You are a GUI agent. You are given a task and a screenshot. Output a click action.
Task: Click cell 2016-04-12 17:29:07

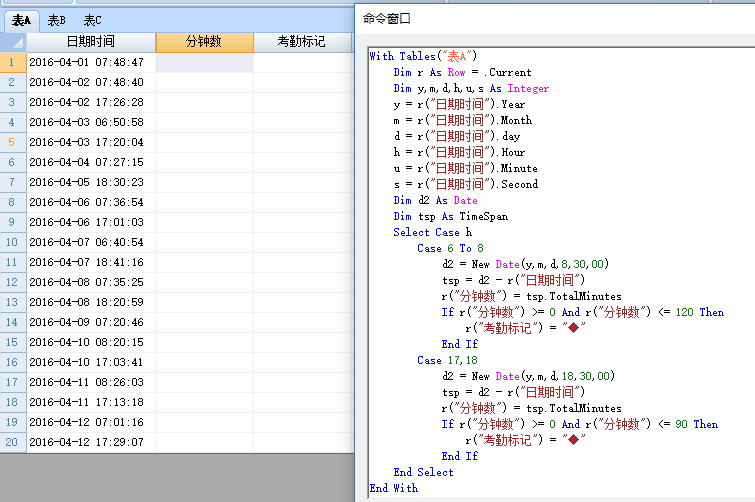[91, 442]
